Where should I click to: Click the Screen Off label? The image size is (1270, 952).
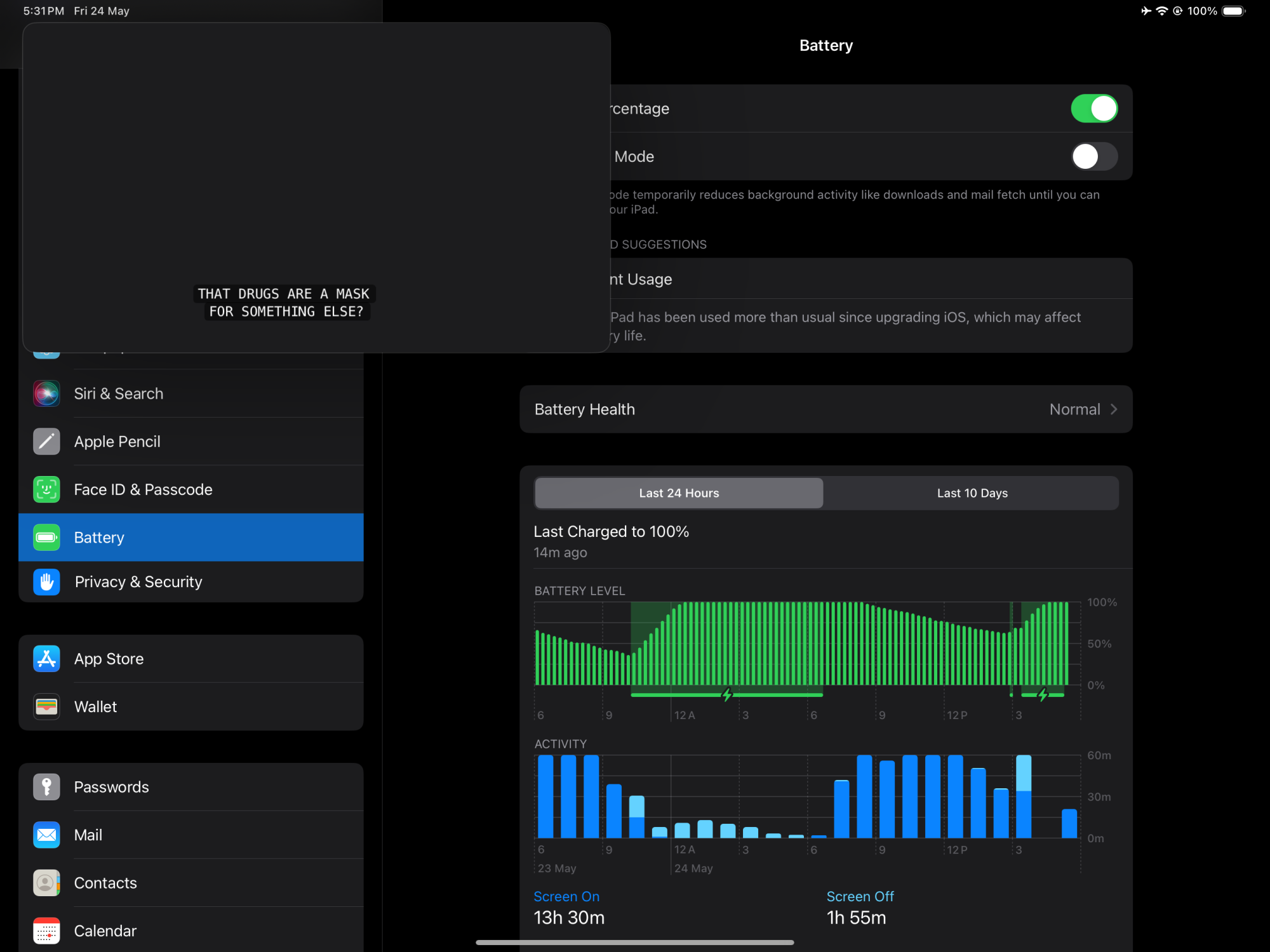tap(859, 896)
